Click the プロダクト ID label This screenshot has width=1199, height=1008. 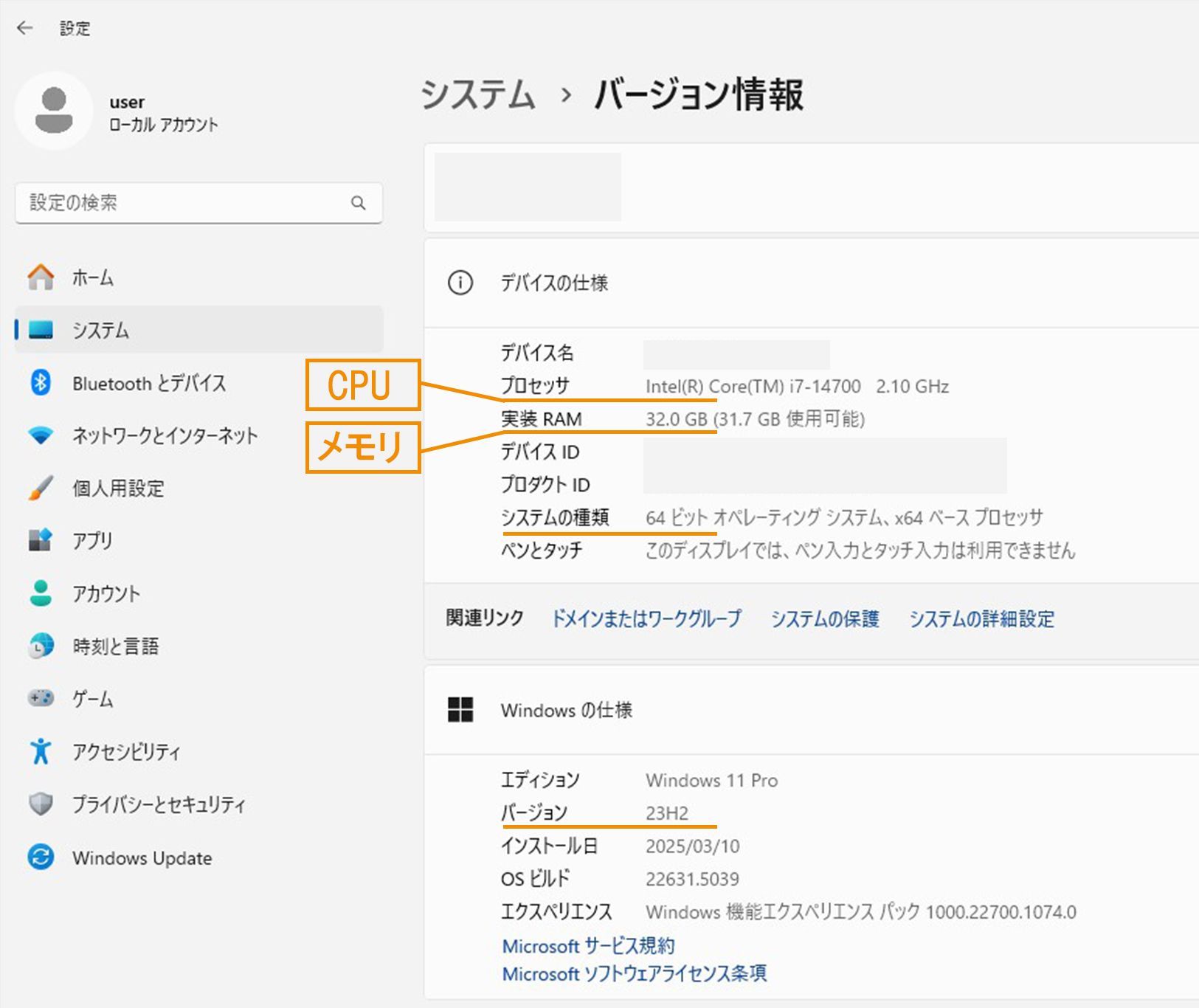(x=545, y=485)
